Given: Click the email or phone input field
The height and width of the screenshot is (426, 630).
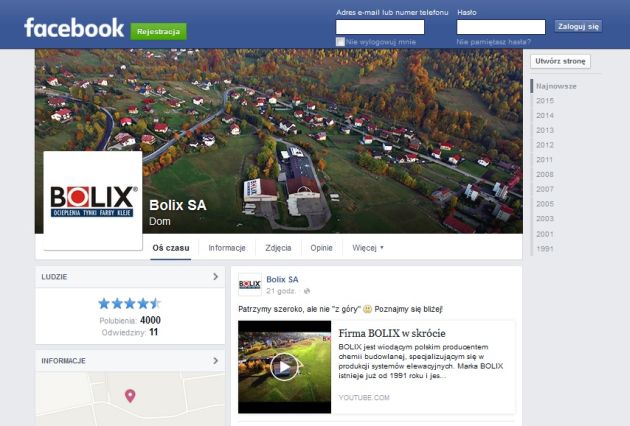Looking at the screenshot, I should 380,27.
